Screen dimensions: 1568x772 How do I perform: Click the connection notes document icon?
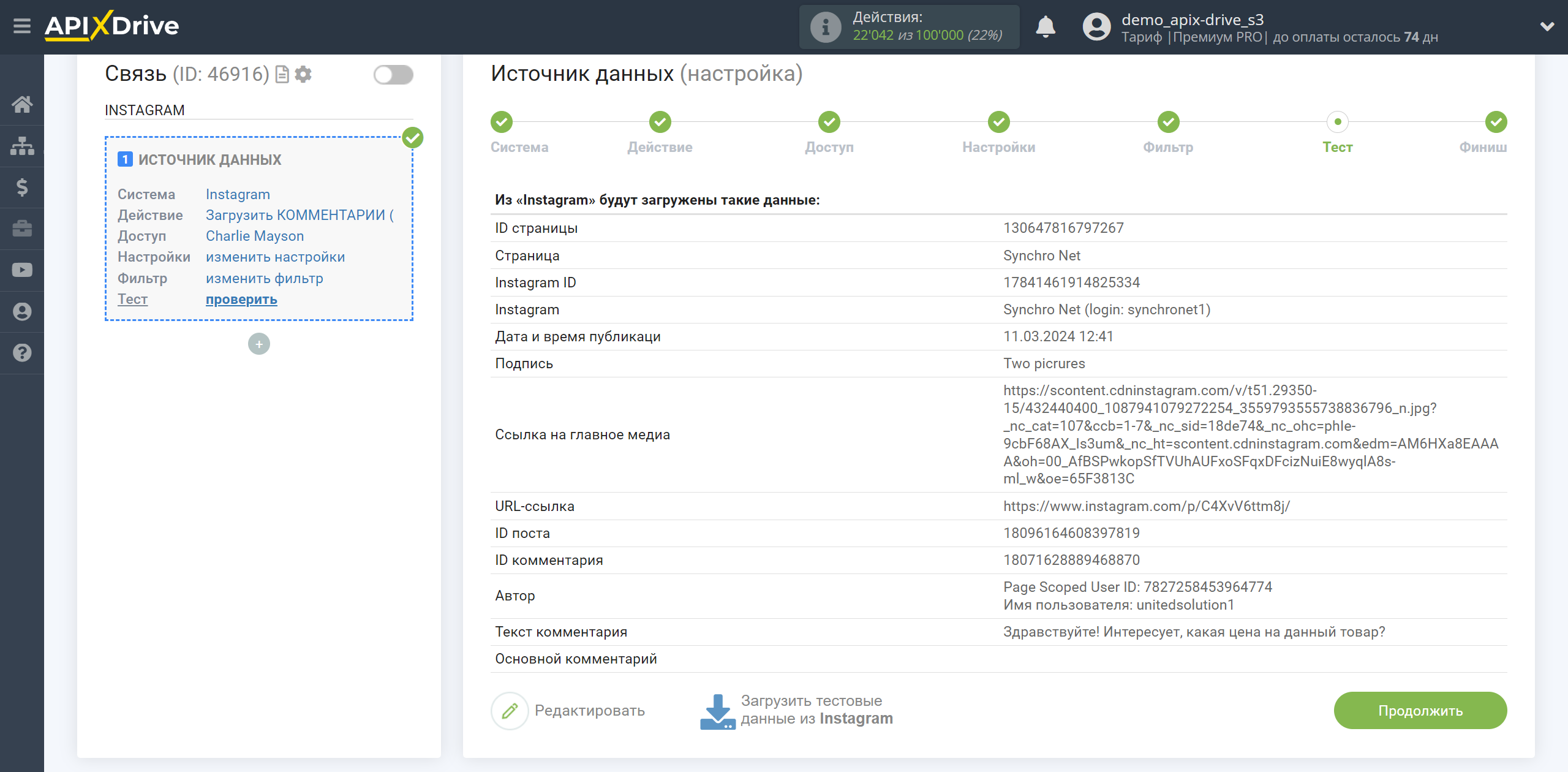[x=282, y=74]
